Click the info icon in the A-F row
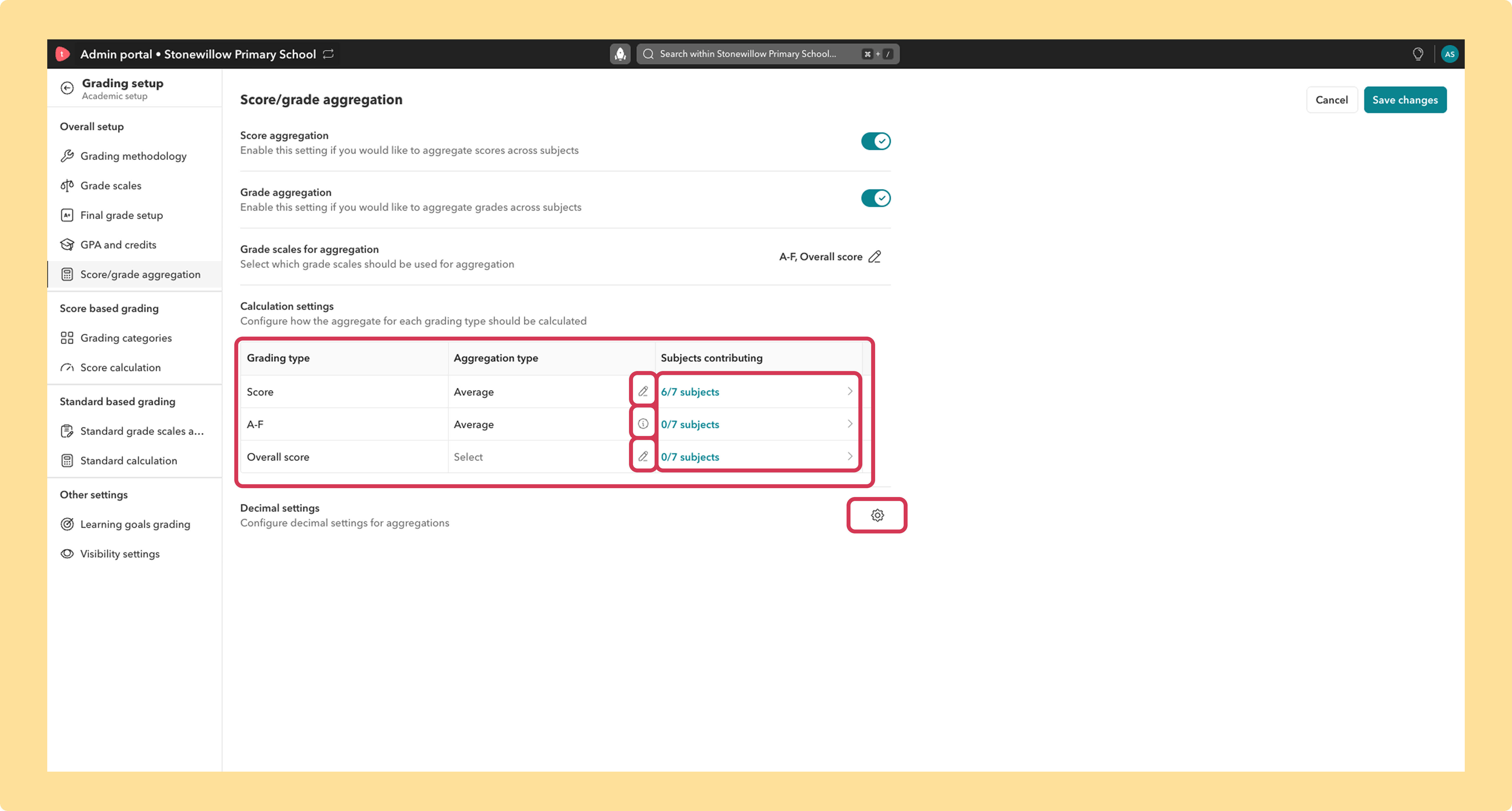Viewport: 1512px width, 811px height. pos(643,424)
